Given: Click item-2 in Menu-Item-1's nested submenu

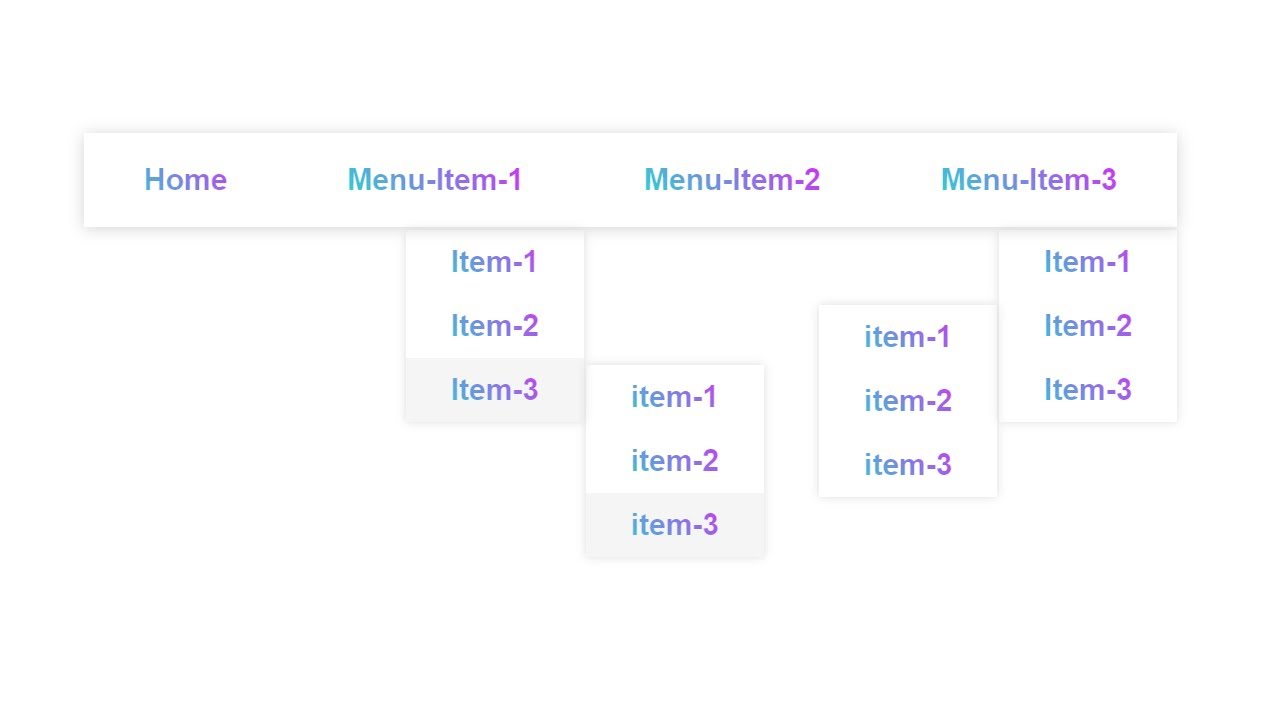Looking at the screenshot, I should click(674, 461).
